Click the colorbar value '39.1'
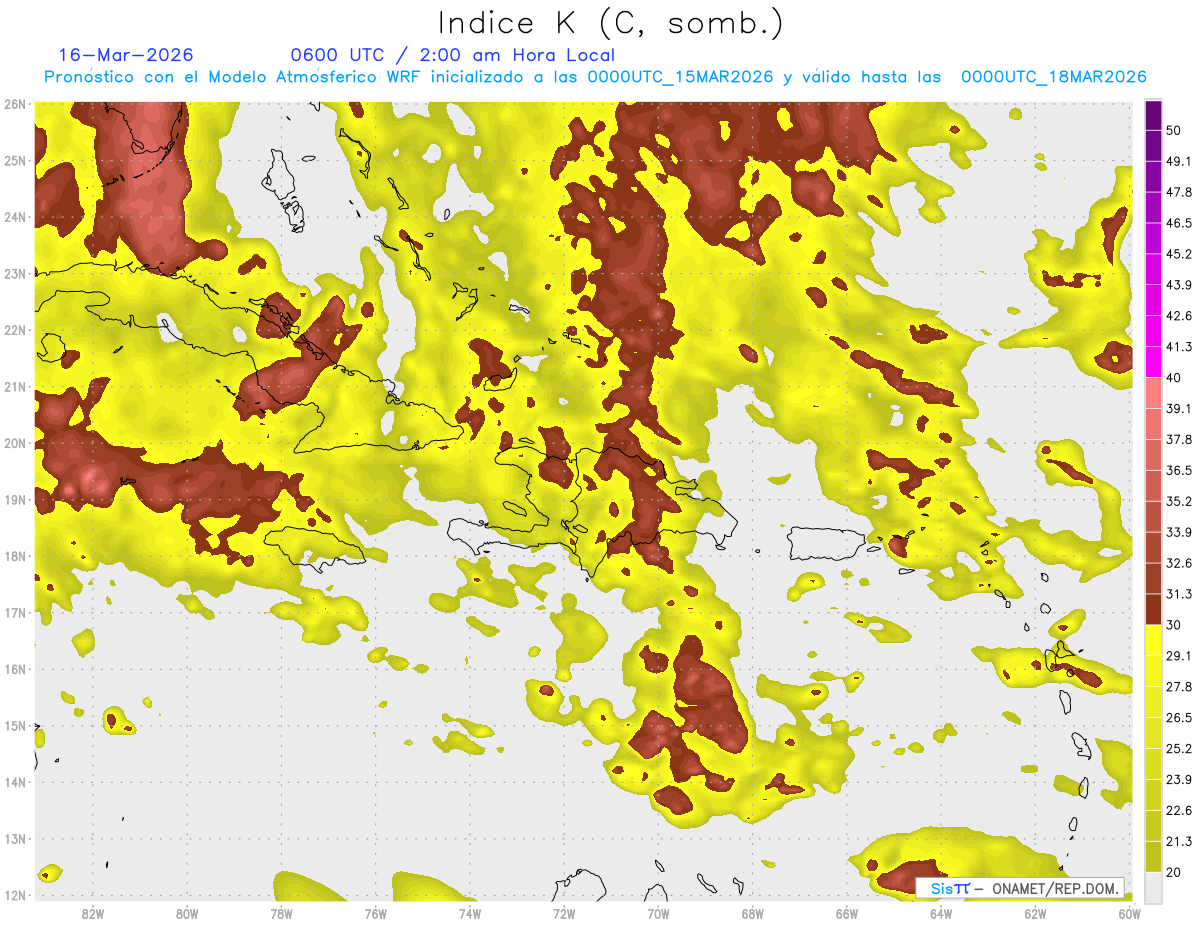Viewport: 1200px width, 927px height. (1179, 408)
